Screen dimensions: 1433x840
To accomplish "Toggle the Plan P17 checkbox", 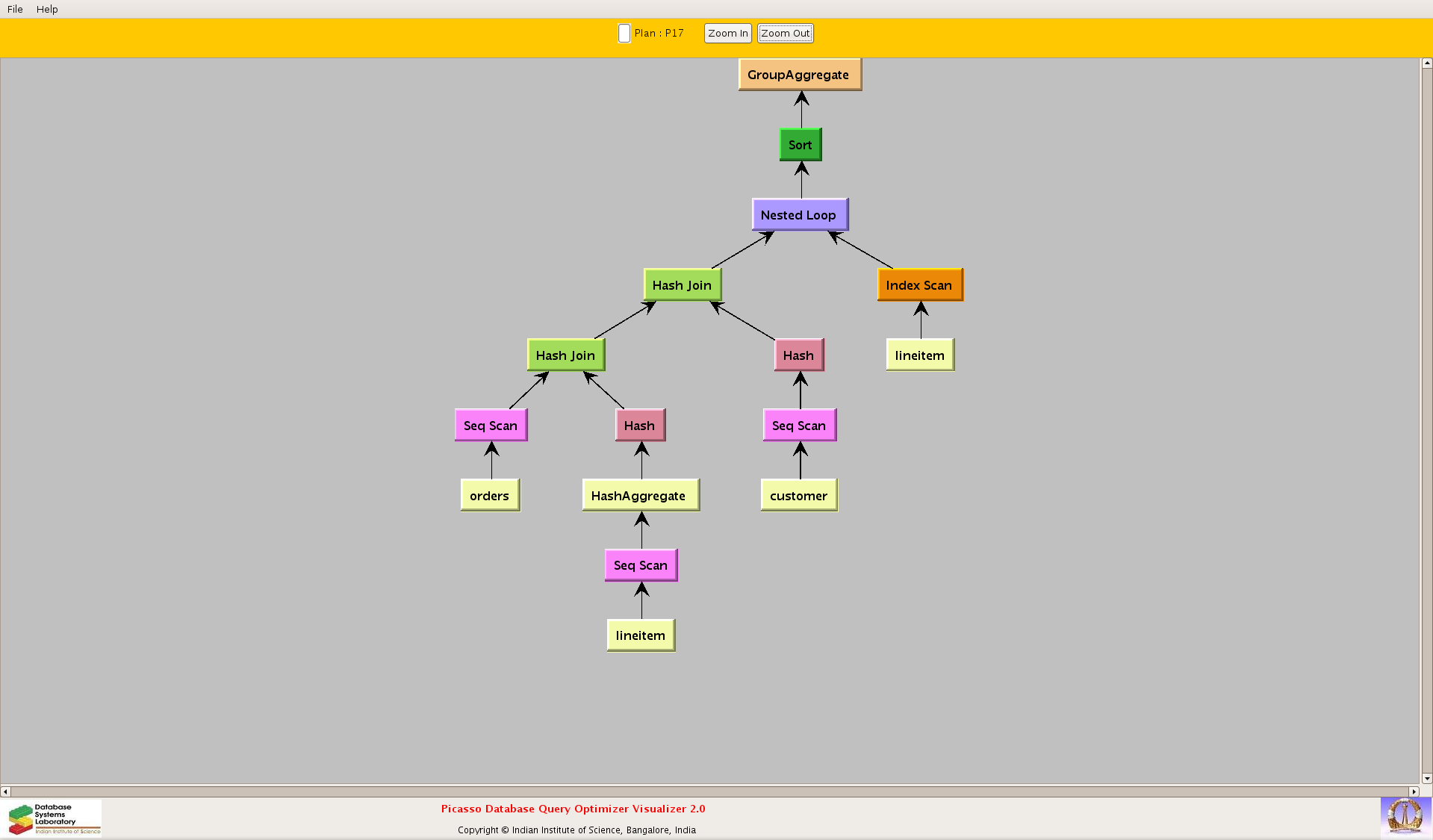I will [624, 34].
